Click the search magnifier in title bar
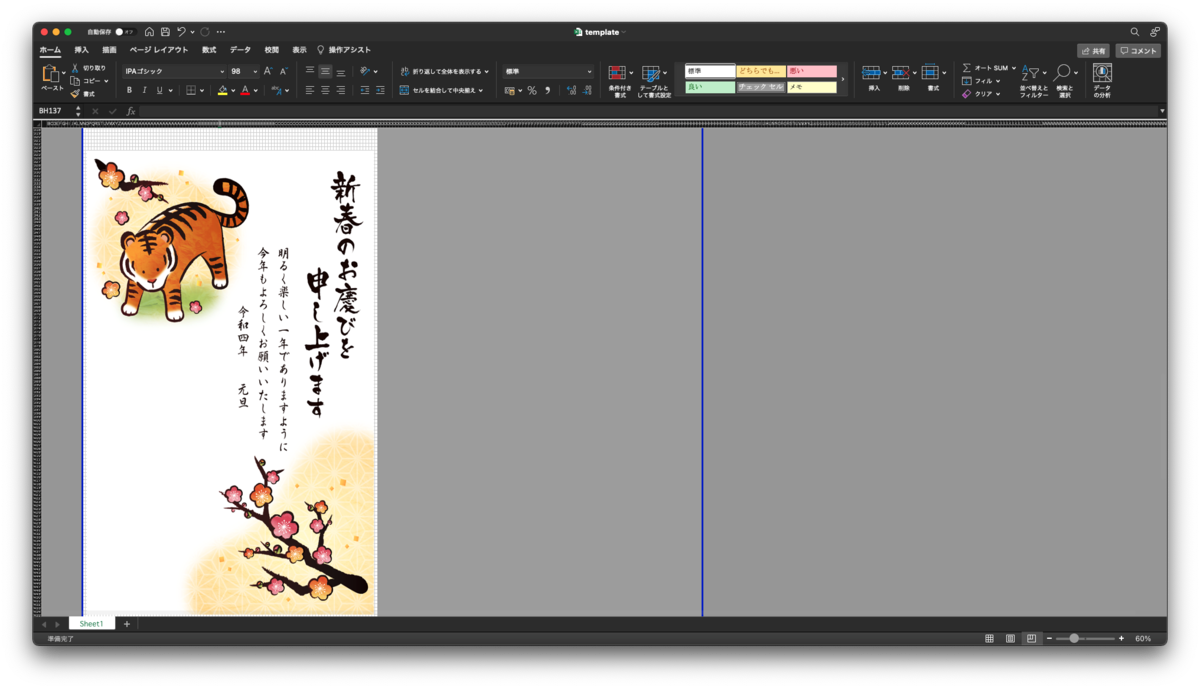The width and height of the screenshot is (1200, 689). coord(1135,32)
